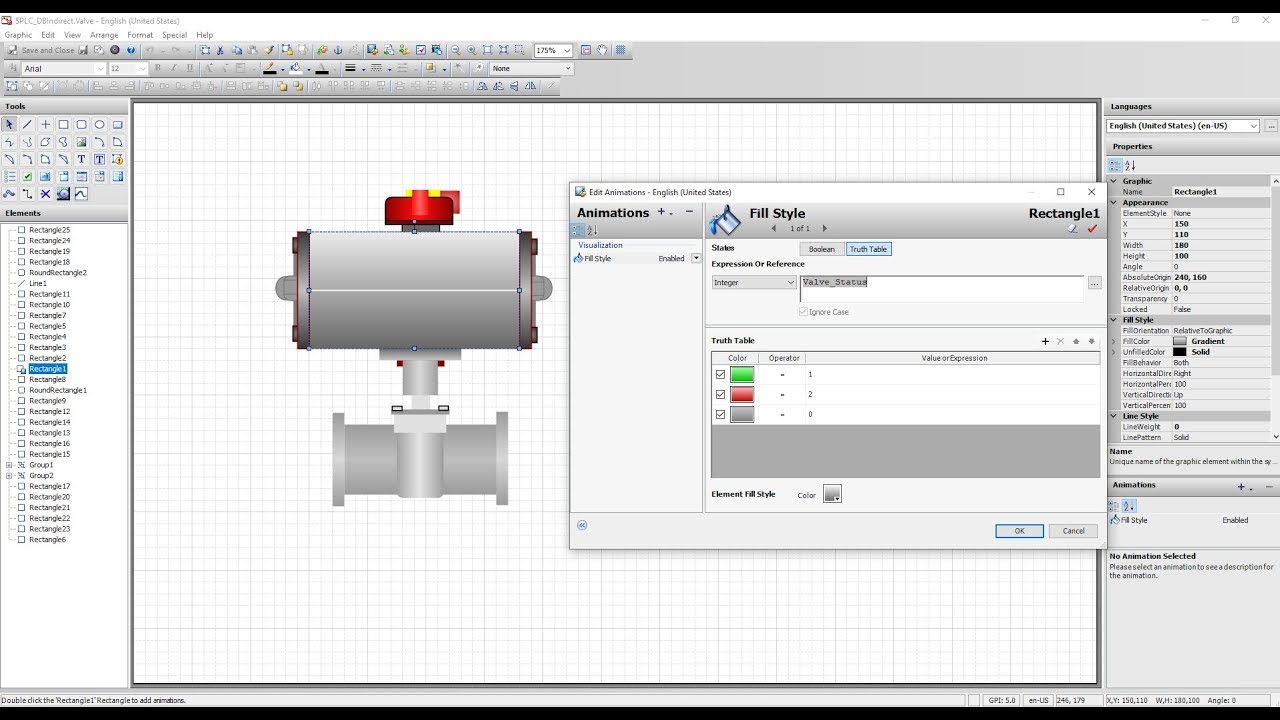The width and height of the screenshot is (1280, 720).
Task: Select the Line drawing tool
Action: point(27,125)
